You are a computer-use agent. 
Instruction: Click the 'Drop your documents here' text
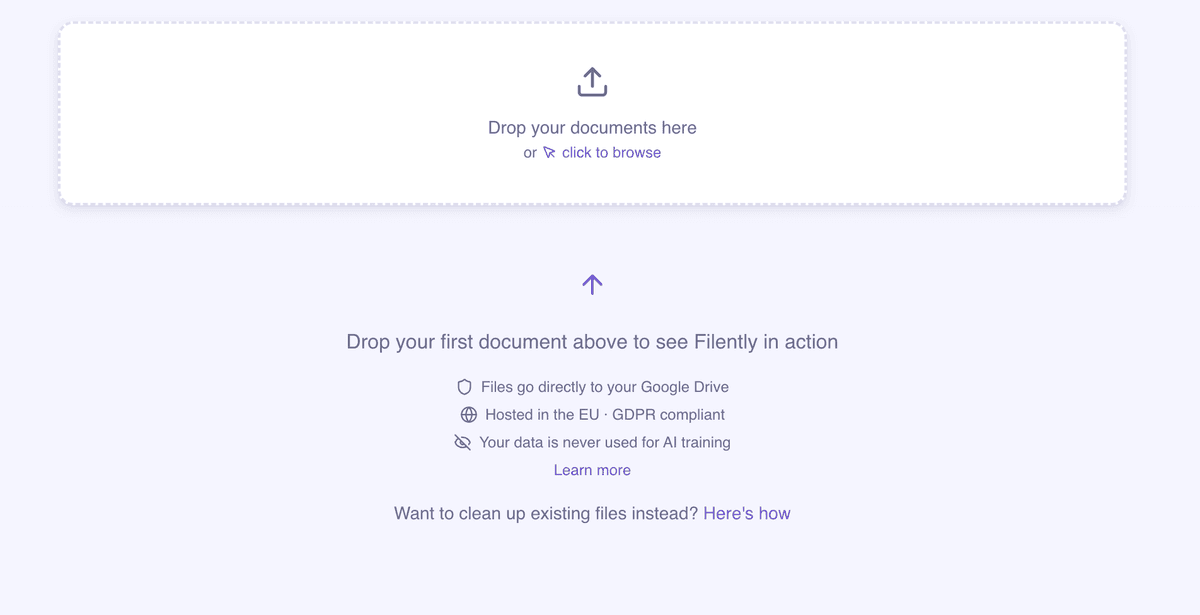(592, 128)
